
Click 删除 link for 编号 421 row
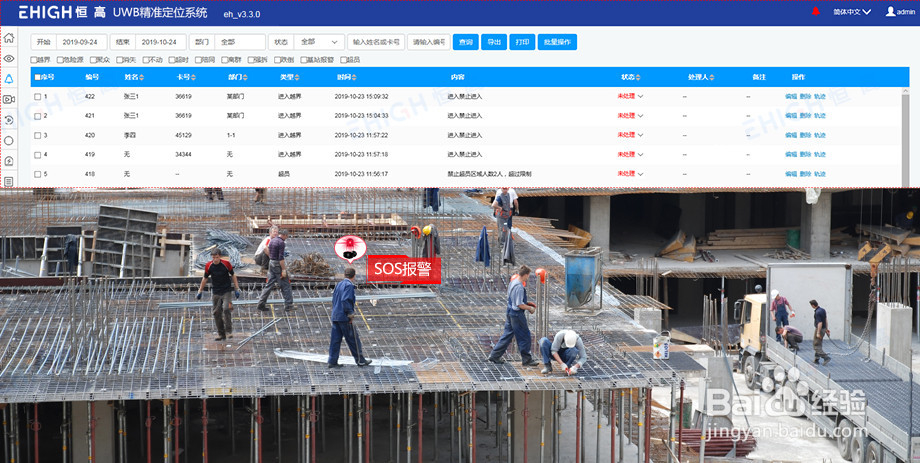click(806, 116)
